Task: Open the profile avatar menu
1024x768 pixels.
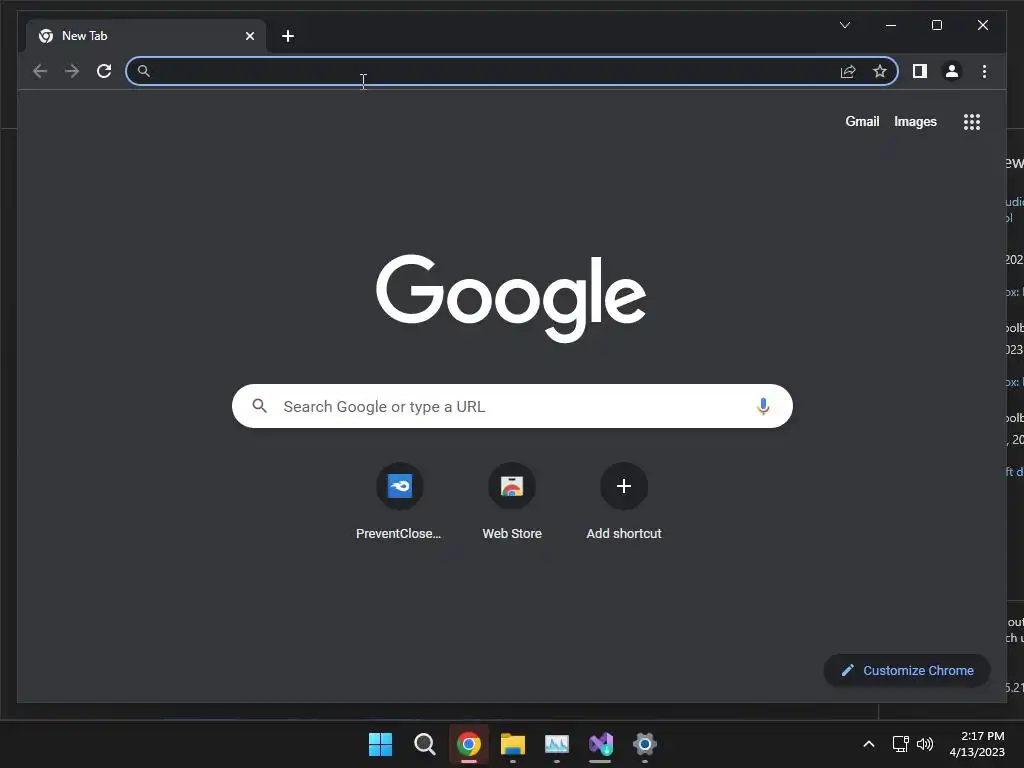Action: tap(952, 71)
